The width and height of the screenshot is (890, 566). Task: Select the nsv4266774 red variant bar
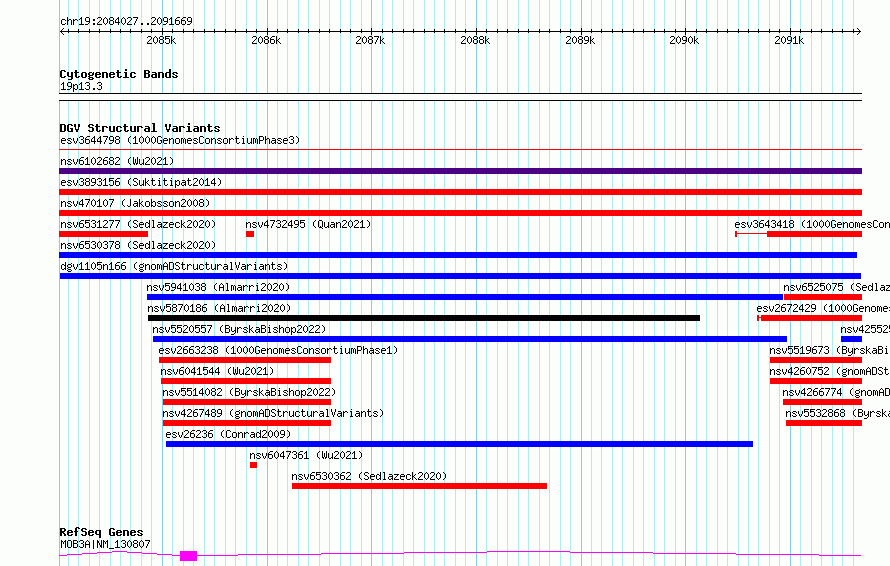pyautogui.click(x=822, y=402)
